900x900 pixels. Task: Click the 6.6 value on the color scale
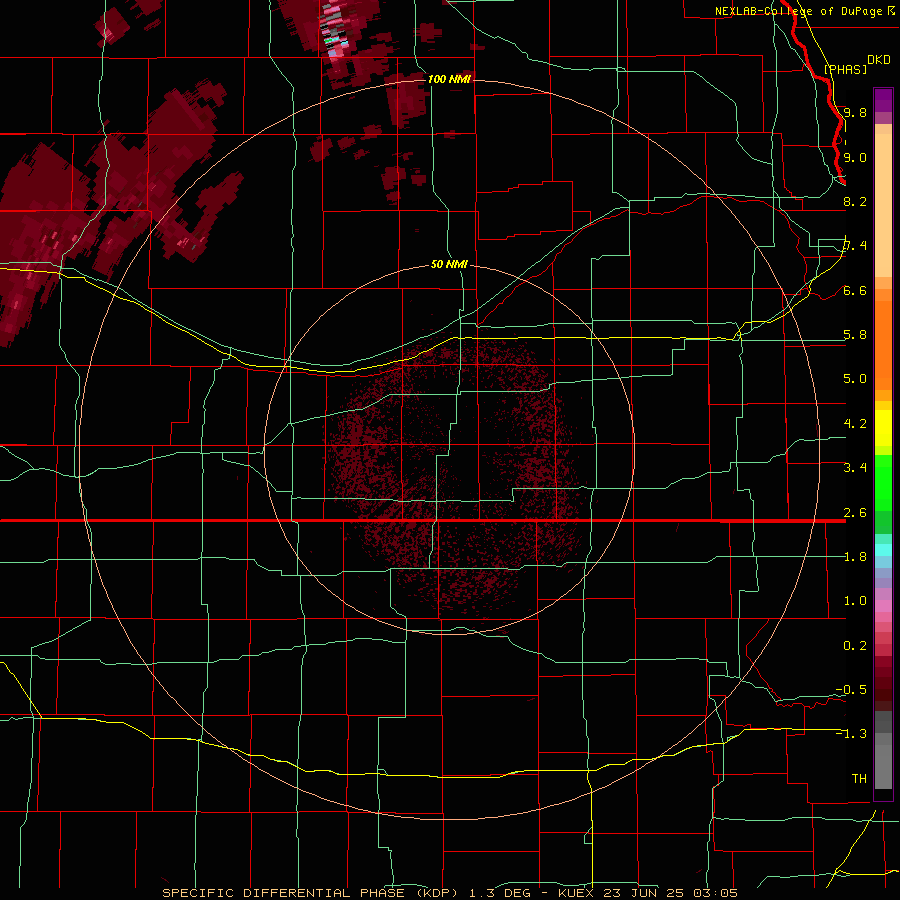coord(855,290)
